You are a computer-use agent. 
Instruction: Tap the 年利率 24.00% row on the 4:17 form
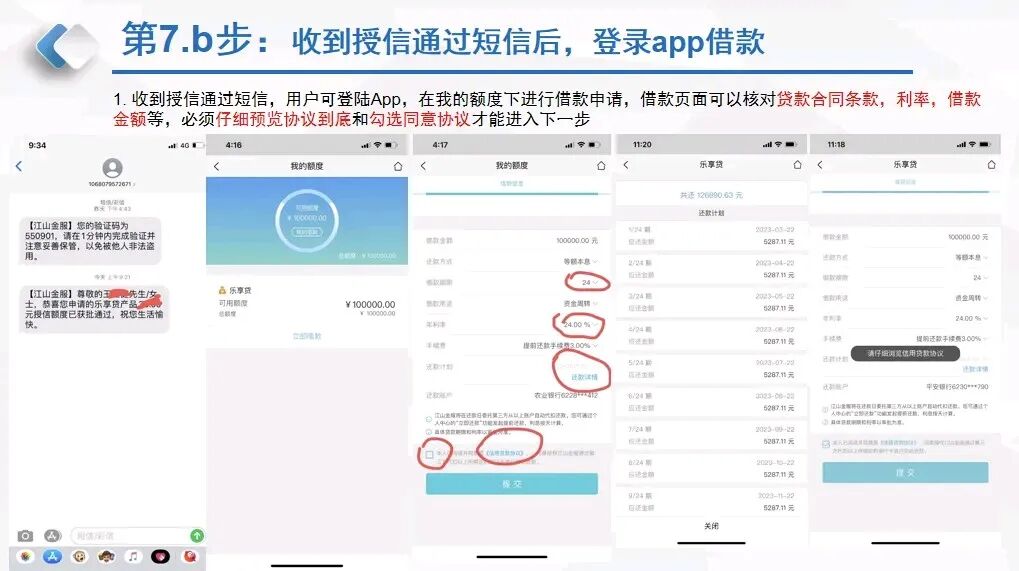(x=511, y=324)
